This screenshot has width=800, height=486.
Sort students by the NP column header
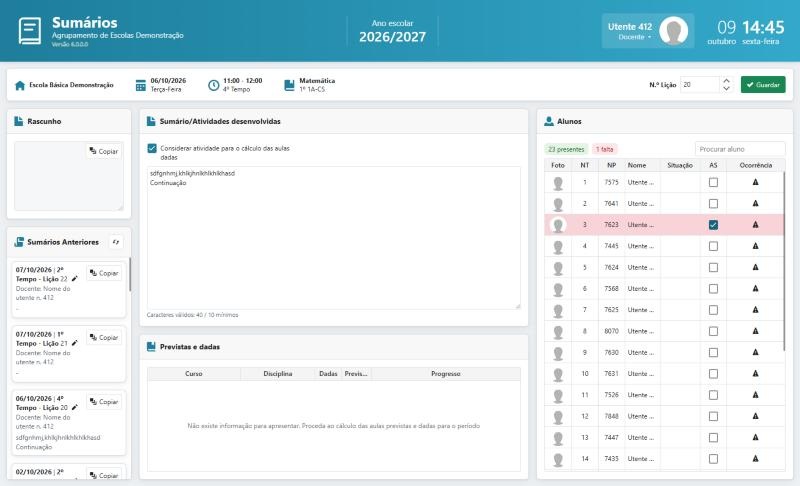point(611,165)
